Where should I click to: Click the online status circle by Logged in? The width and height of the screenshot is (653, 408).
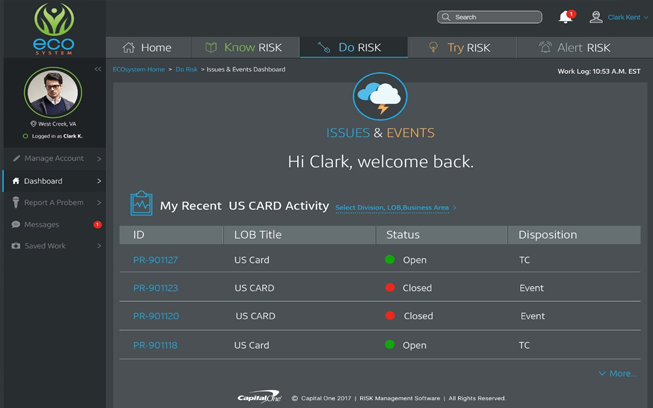(x=25, y=136)
